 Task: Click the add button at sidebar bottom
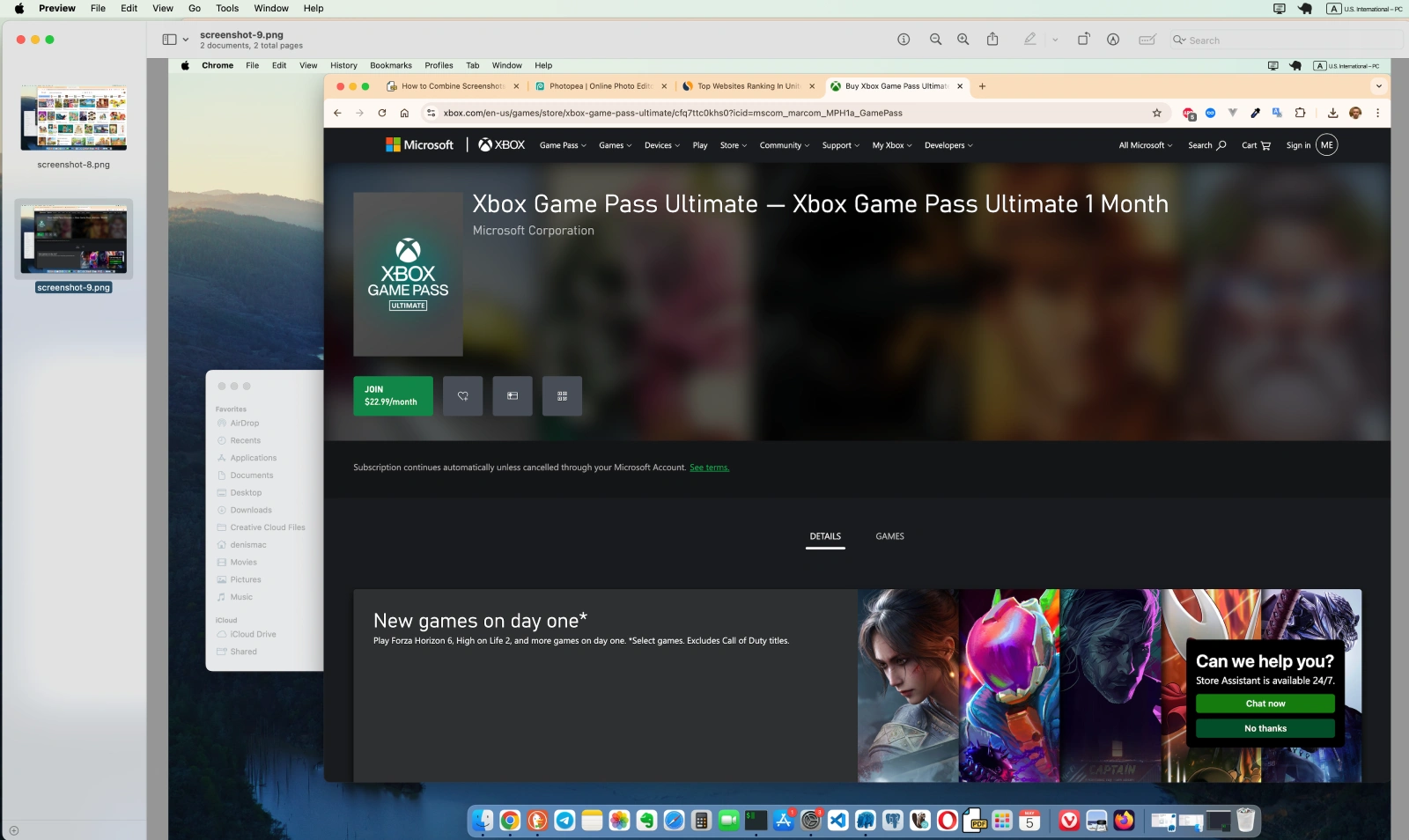[14, 830]
